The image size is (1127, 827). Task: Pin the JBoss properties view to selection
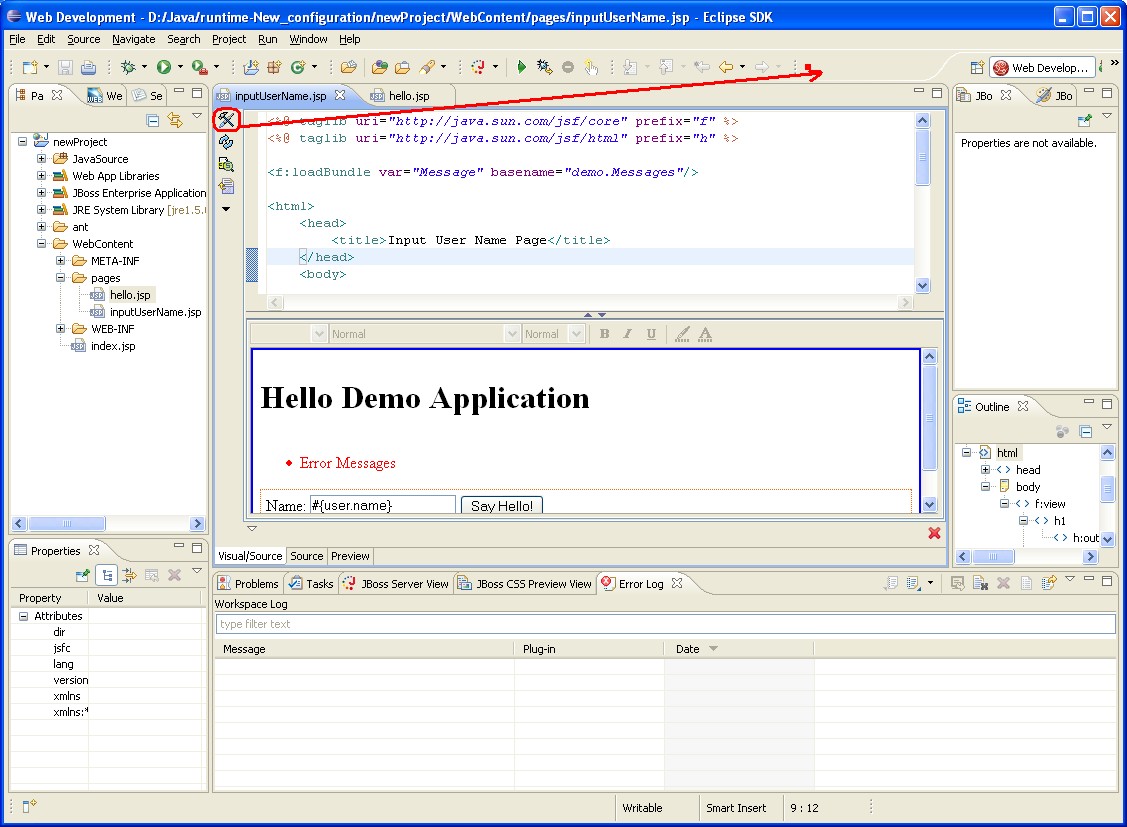1085,121
